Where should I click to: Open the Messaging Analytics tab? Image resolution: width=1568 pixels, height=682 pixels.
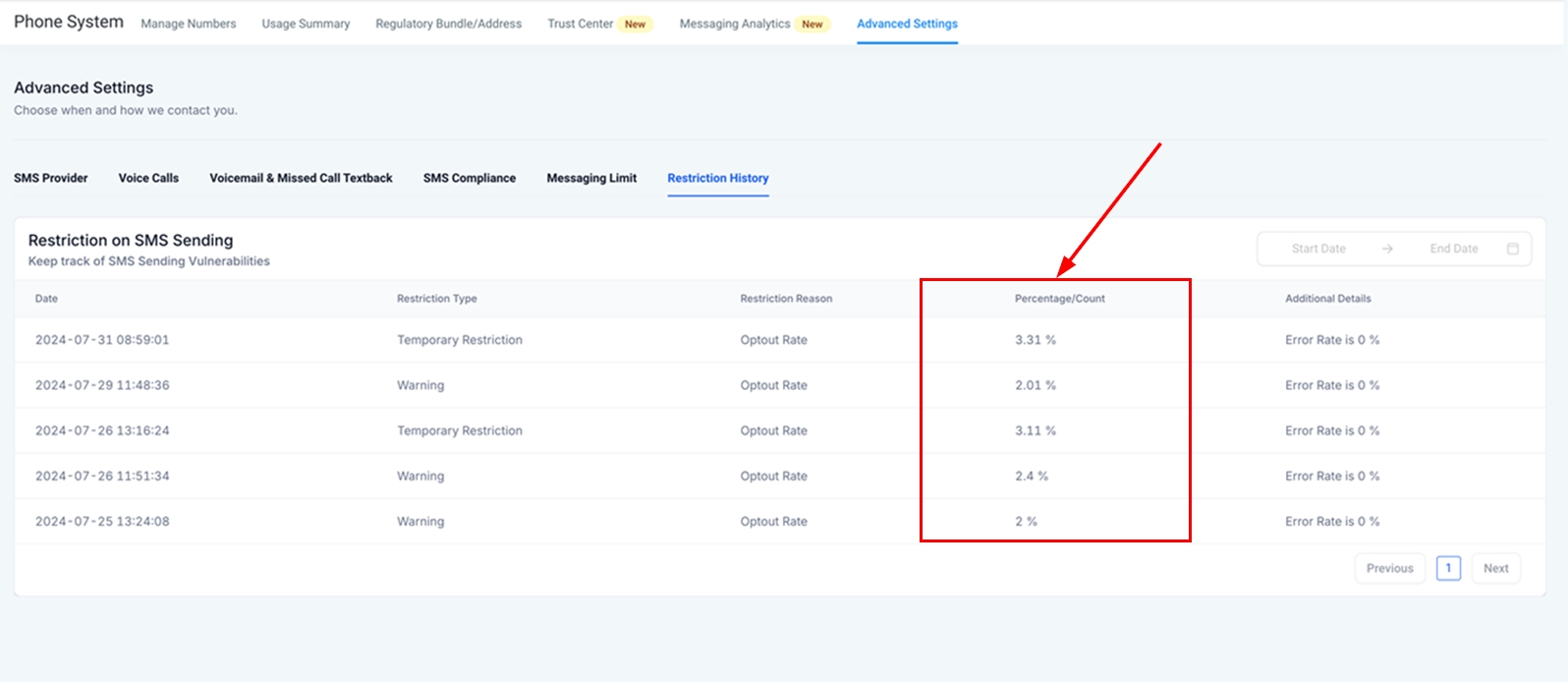(x=735, y=24)
